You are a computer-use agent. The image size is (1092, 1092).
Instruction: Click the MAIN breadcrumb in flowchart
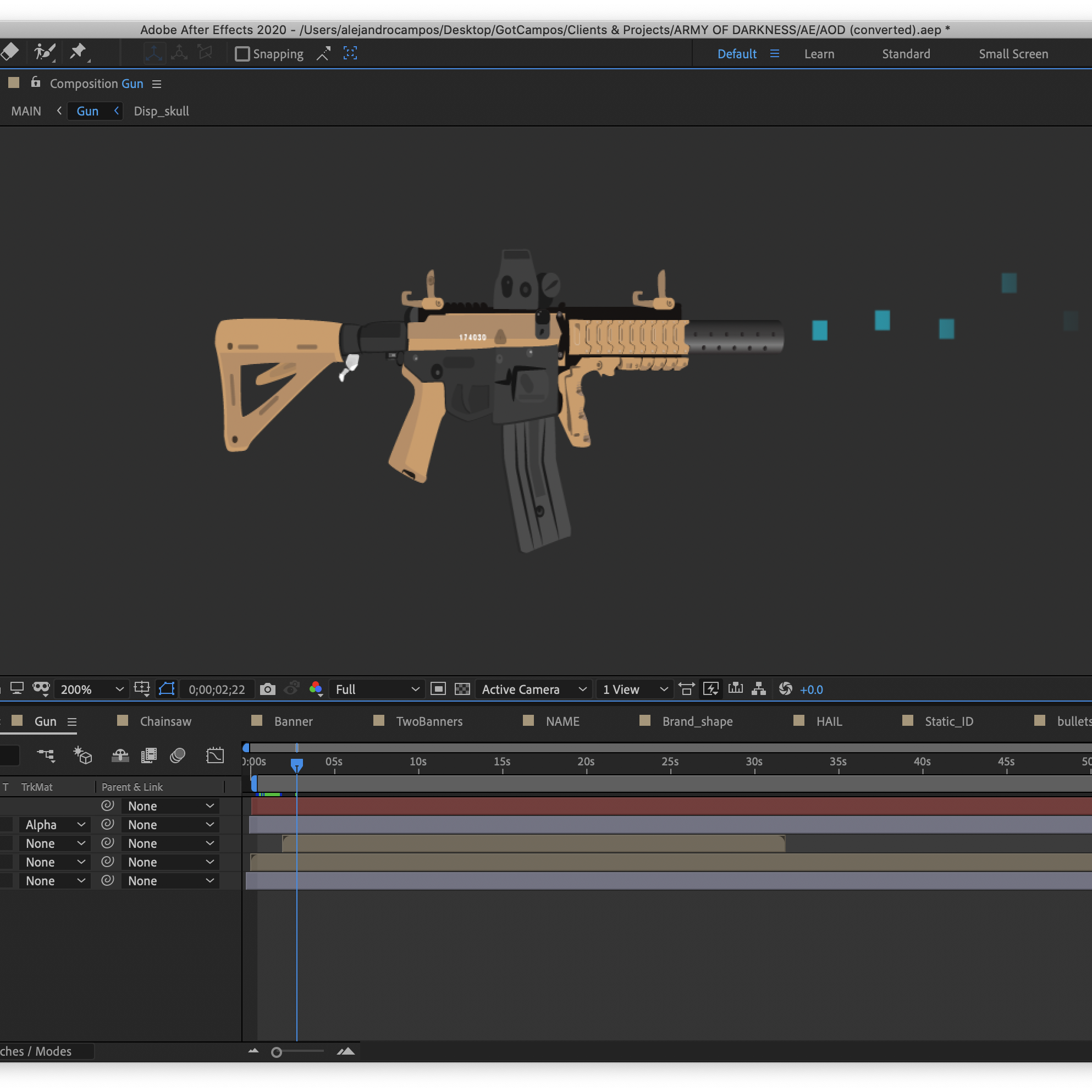[26, 111]
